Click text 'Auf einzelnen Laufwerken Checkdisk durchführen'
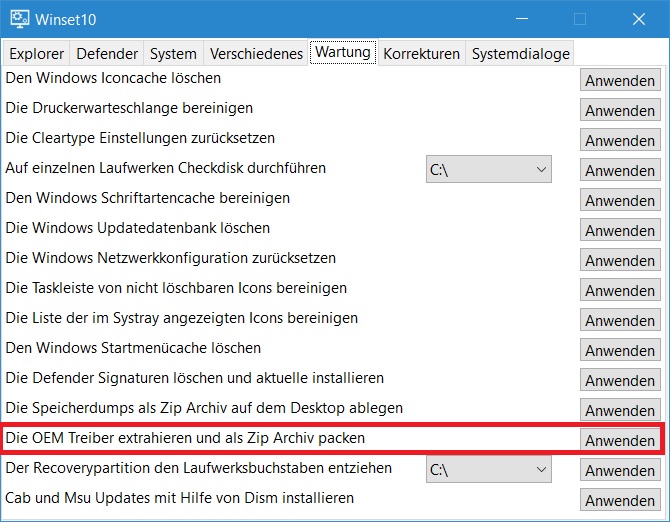Screen dimensions: 670x522 pos(166,168)
